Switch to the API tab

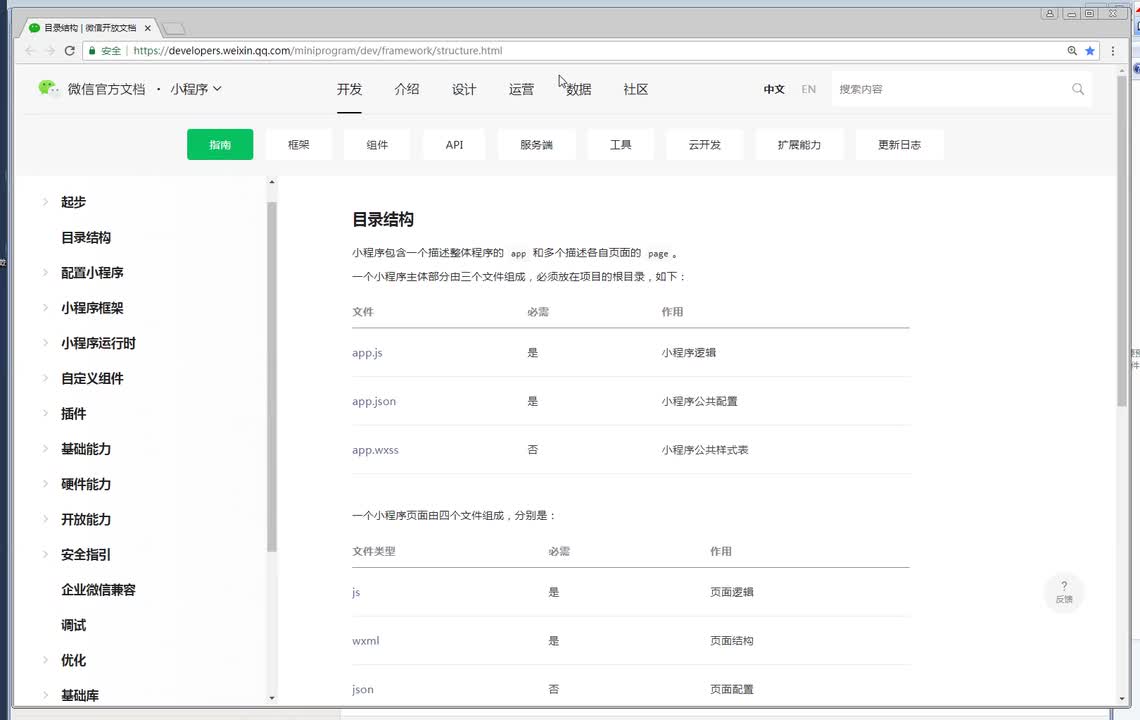(x=454, y=144)
